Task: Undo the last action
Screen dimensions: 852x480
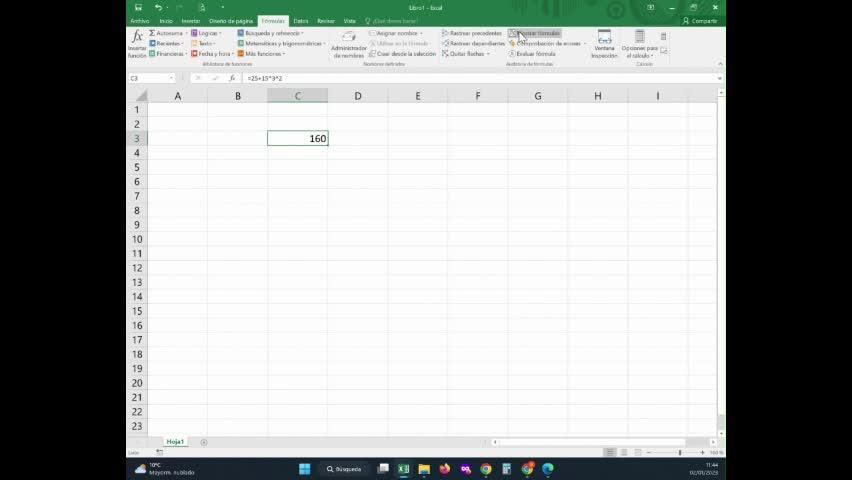Action: (x=158, y=8)
